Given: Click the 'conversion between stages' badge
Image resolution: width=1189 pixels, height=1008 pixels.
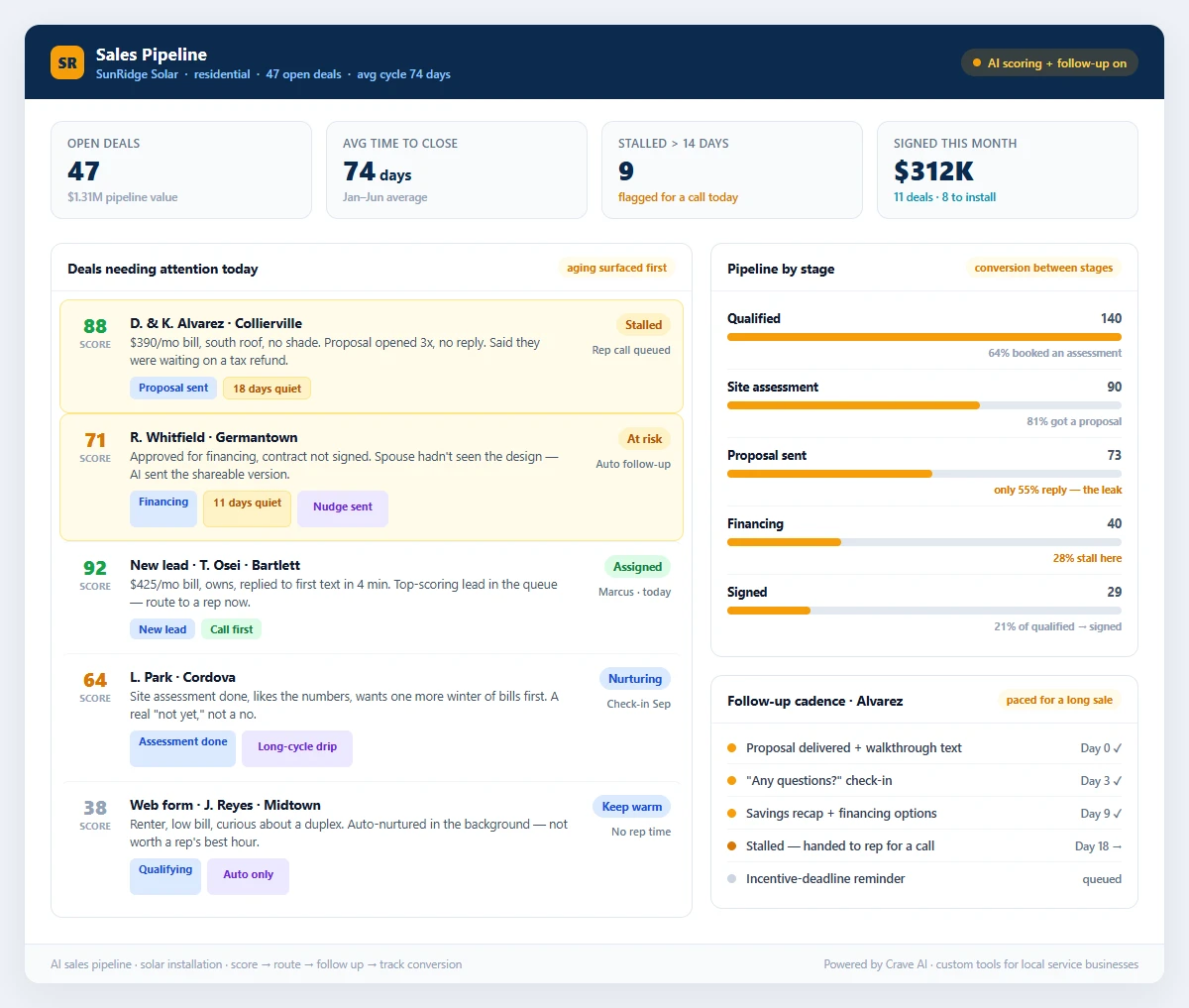Looking at the screenshot, I should (x=1043, y=268).
